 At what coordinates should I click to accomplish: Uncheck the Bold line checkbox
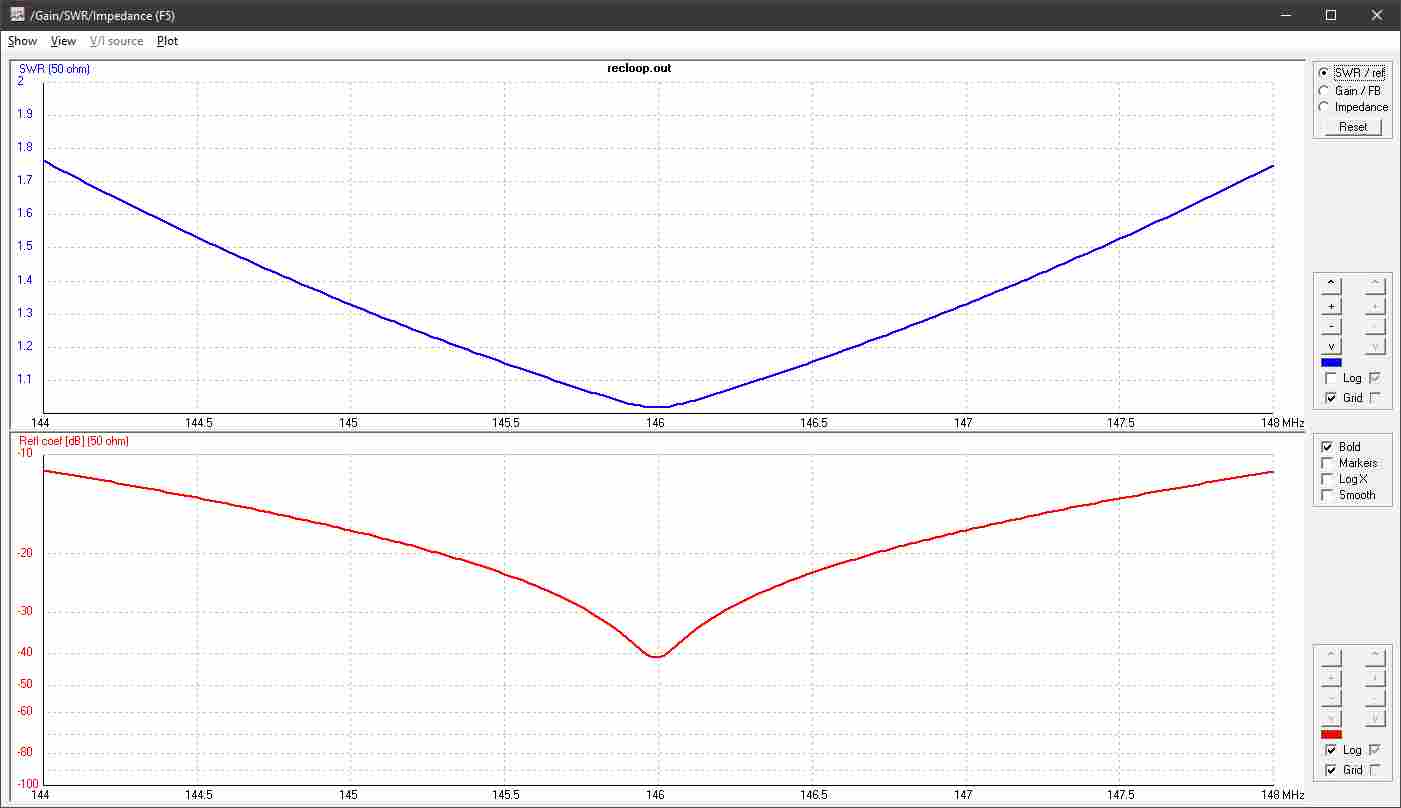[x=1327, y=447]
